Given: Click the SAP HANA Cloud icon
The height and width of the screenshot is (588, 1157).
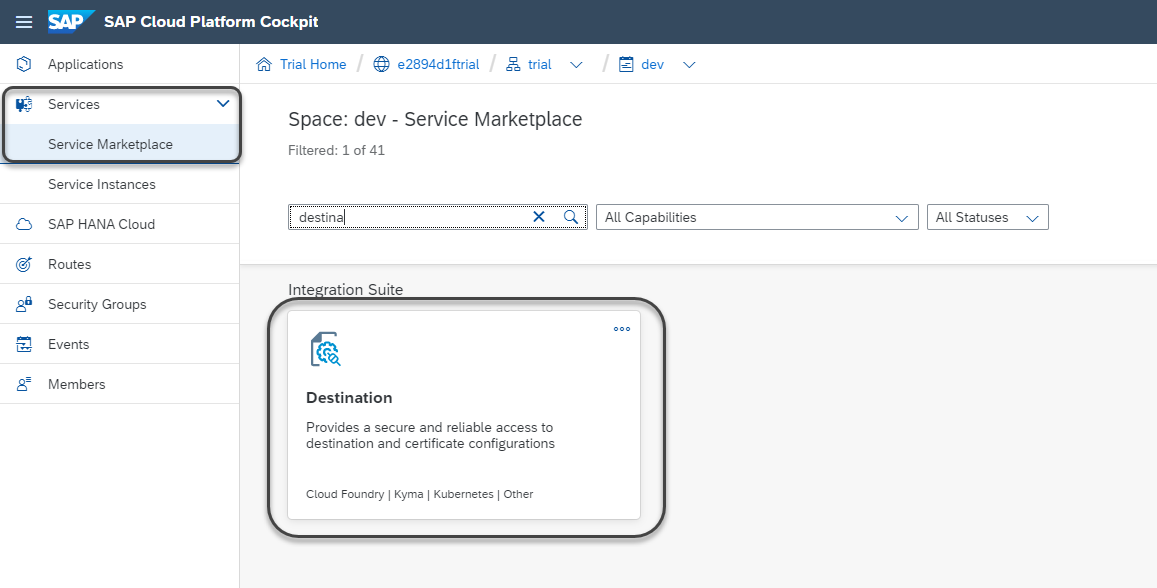Looking at the screenshot, I should click(24, 224).
